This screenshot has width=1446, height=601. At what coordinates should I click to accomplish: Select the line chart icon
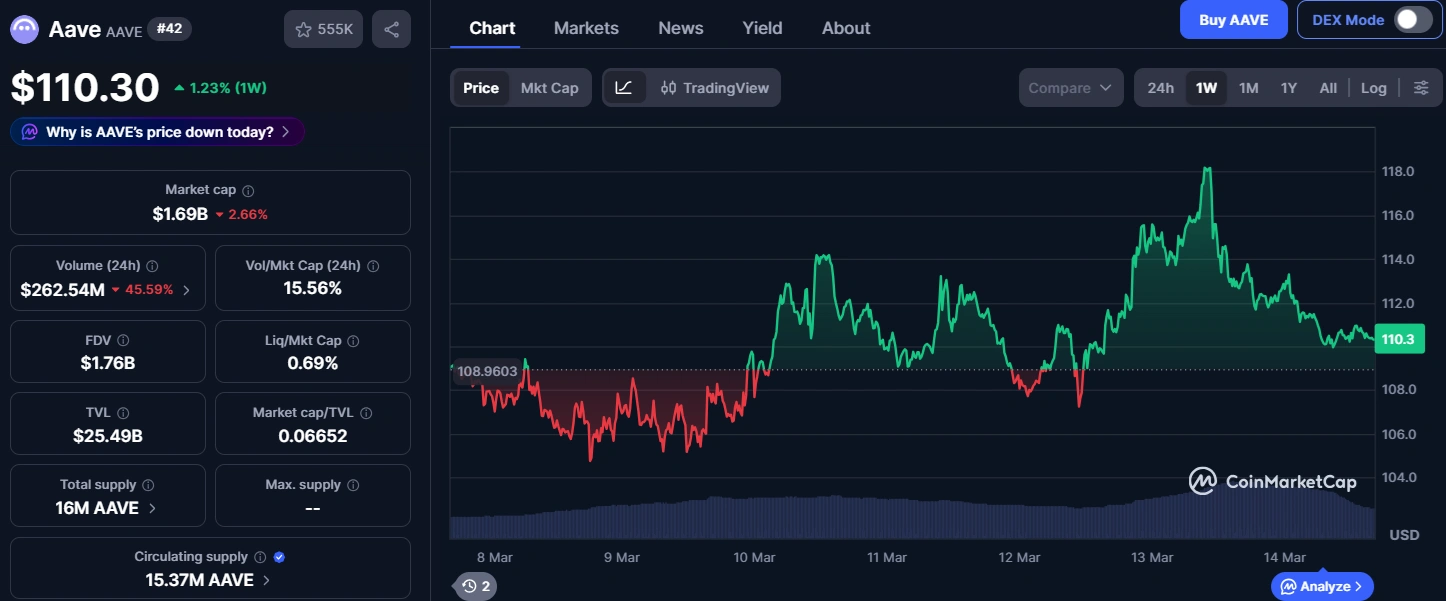tap(625, 87)
